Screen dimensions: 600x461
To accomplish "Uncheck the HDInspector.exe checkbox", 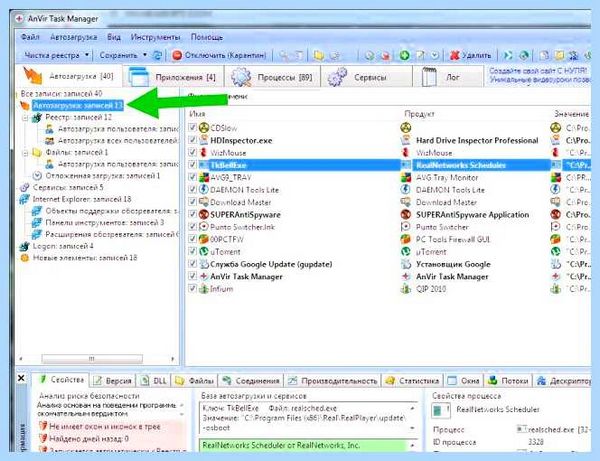I will (193, 140).
